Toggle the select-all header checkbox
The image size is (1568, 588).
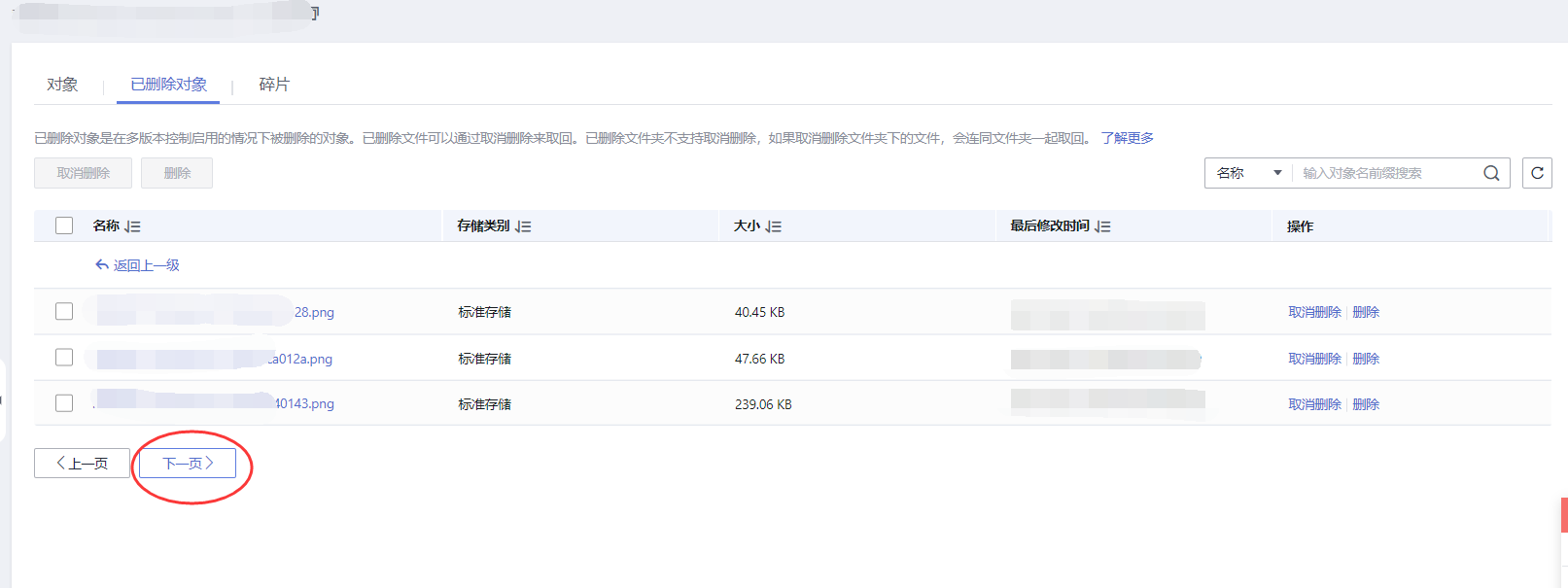[x=64, y=225]
